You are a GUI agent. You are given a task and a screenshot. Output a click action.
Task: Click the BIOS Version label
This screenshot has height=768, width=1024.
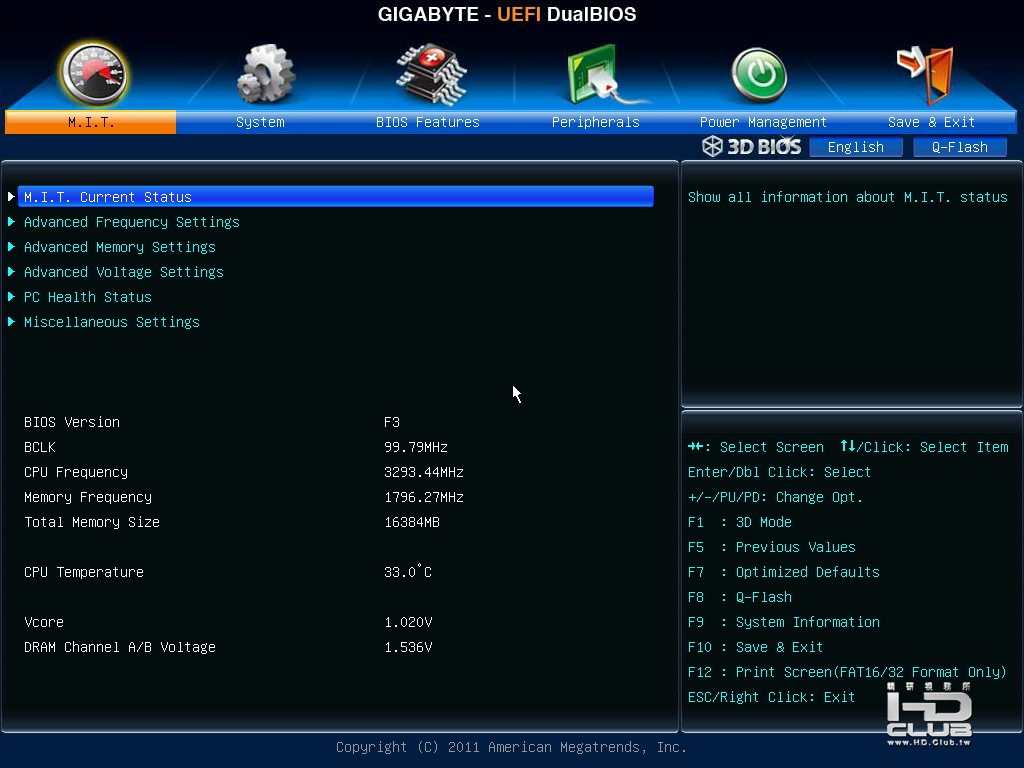[x=72, y=422]
